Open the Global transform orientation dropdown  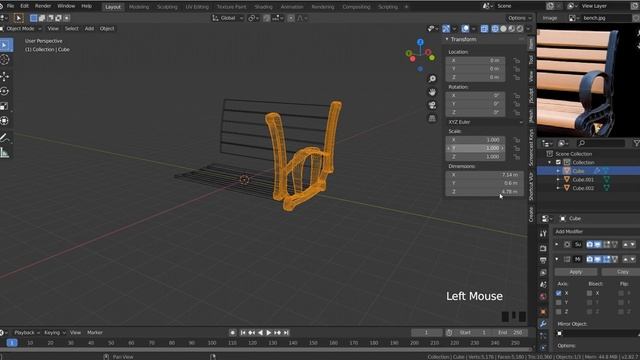click(x=227, y=18)
